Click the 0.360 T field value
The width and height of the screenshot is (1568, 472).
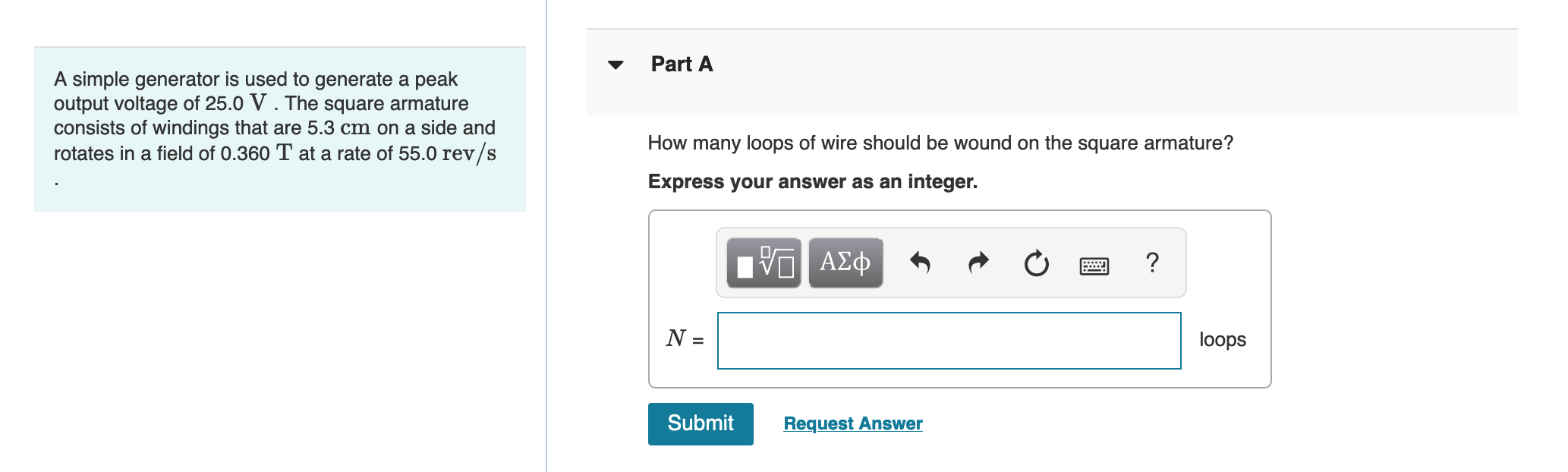coord(256,153)
